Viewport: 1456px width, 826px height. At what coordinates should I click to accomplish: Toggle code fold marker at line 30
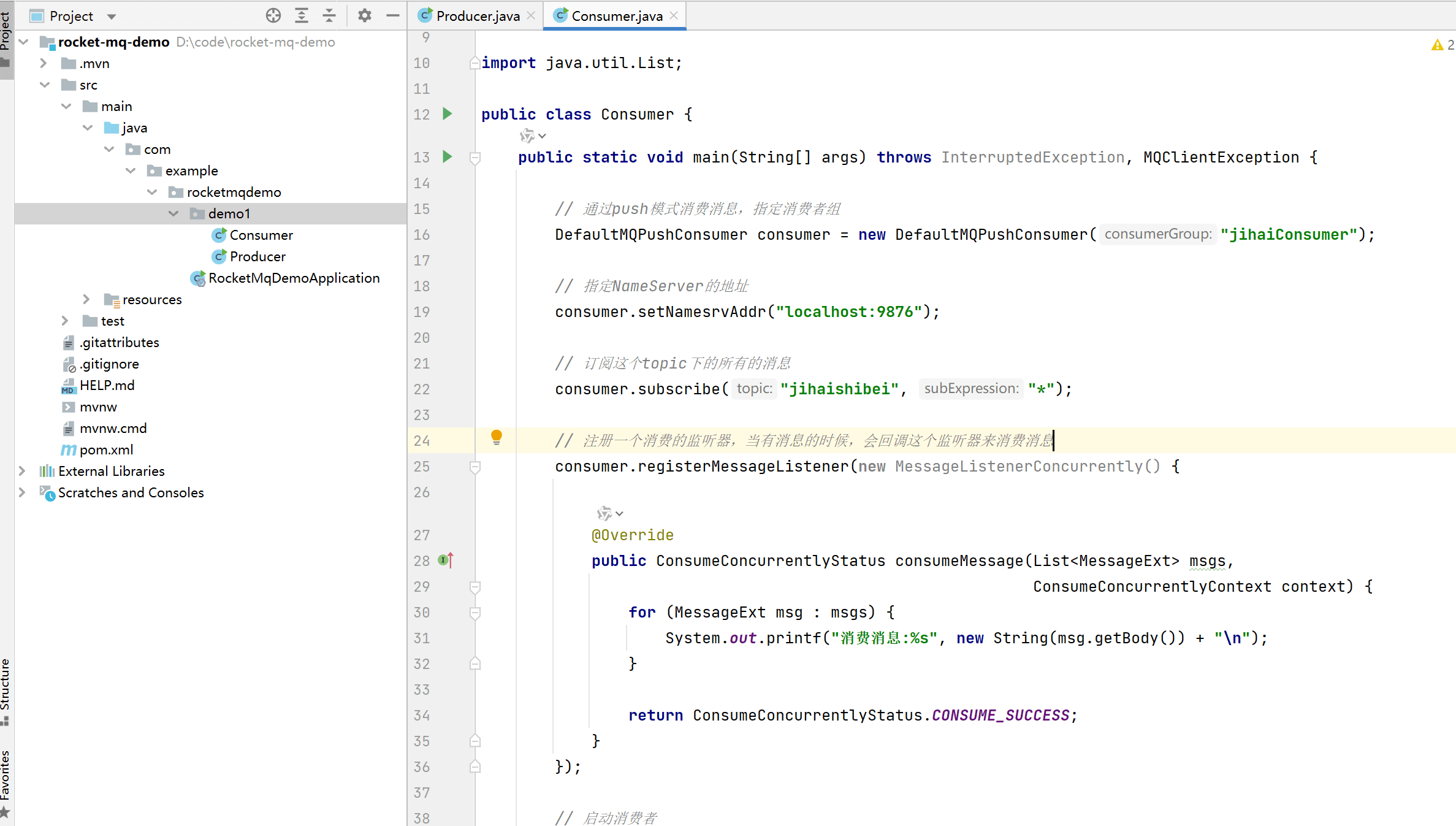(475, 613)
